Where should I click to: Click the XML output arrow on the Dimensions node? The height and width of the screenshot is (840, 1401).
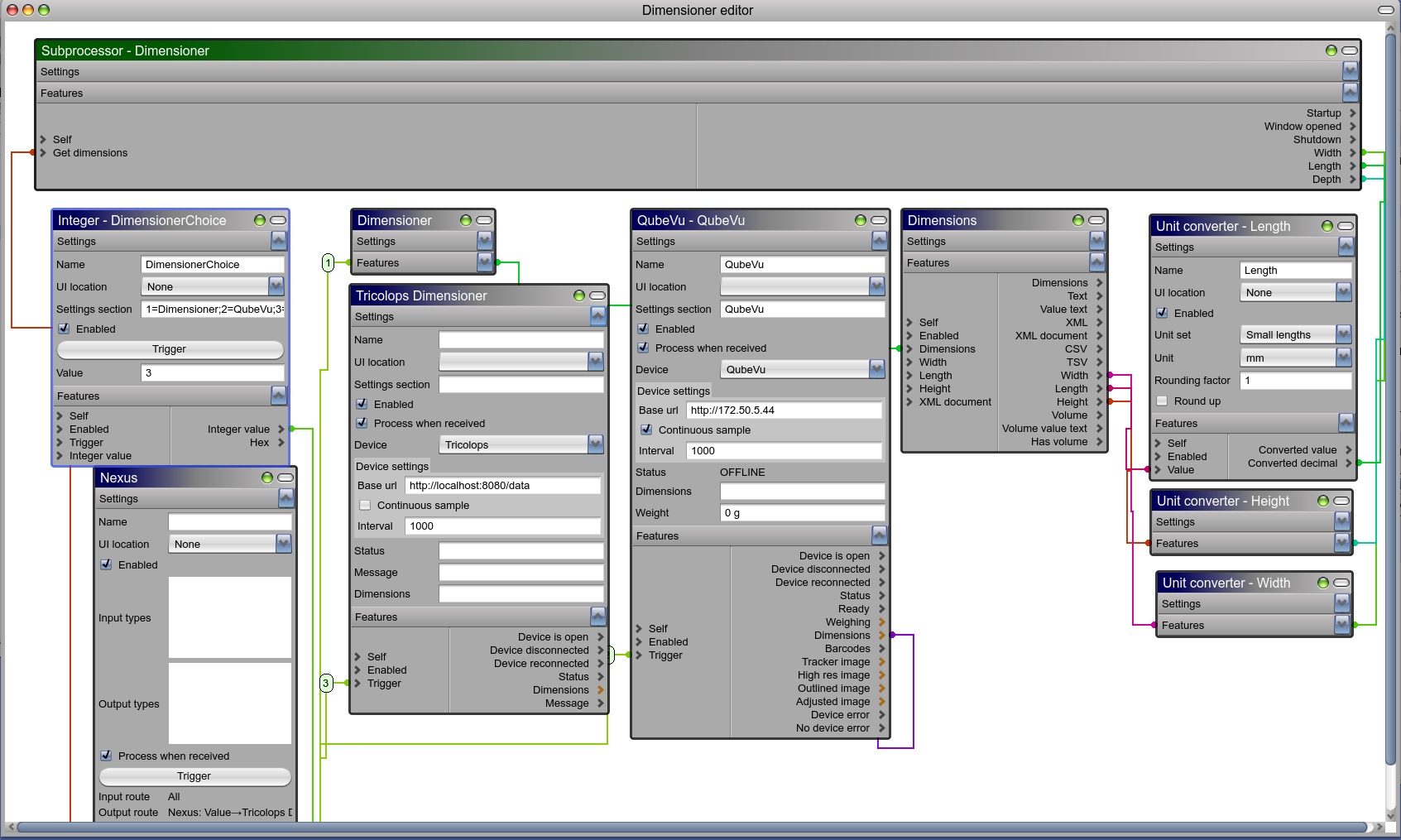pos(1099,323)
